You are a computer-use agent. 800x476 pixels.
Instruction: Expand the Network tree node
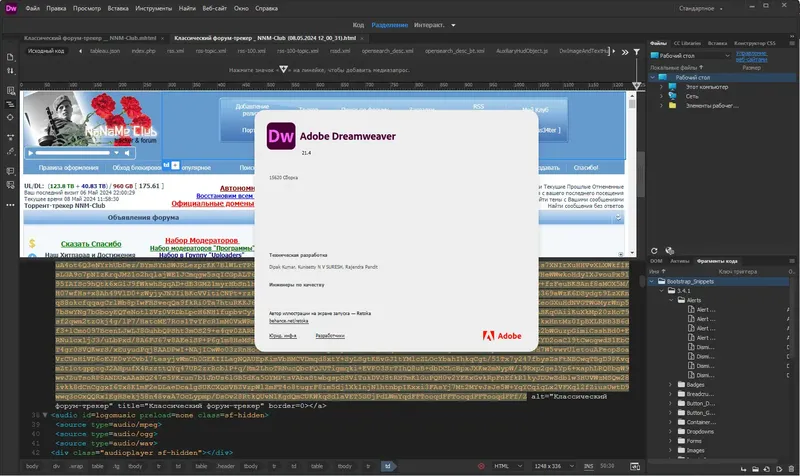pyautogui.click(x=661, y=96)
